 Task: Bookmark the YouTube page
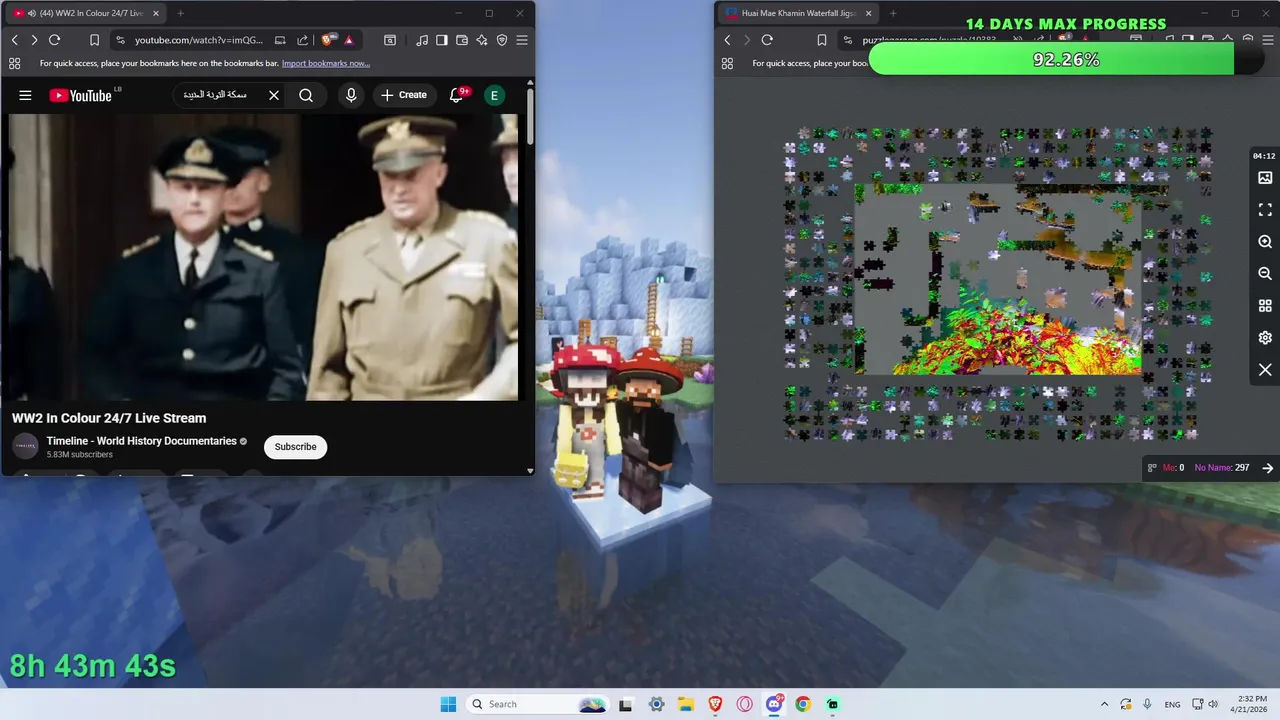click(94, 40)
